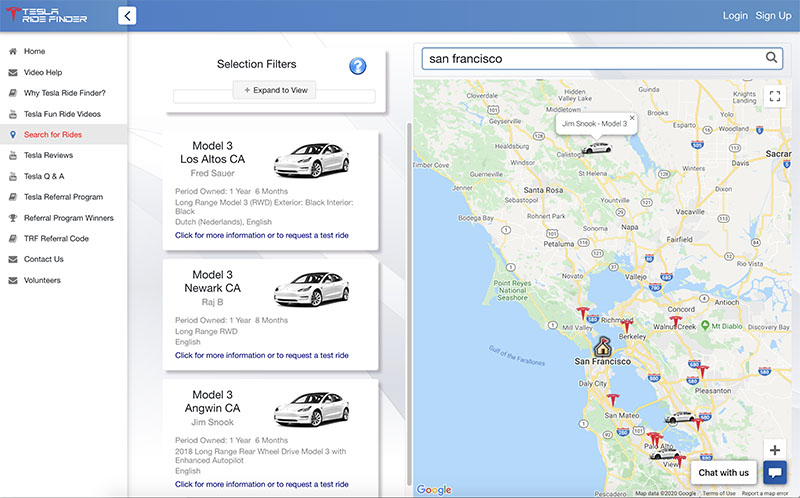
Task: Select Search for Rides menu item
Action: point(53,135)
